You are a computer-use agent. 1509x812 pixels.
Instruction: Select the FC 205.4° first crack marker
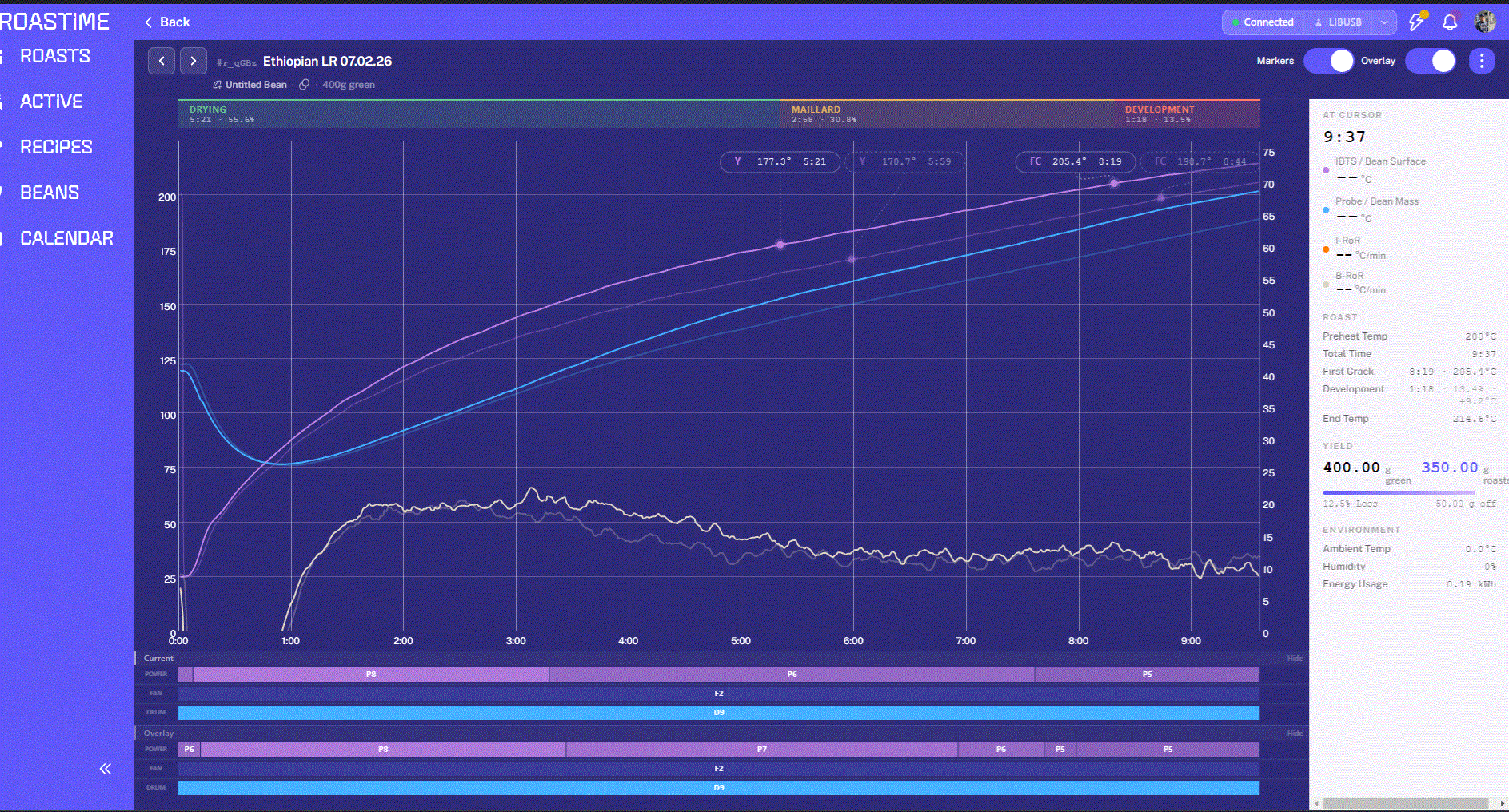(x=1075, y=161)
